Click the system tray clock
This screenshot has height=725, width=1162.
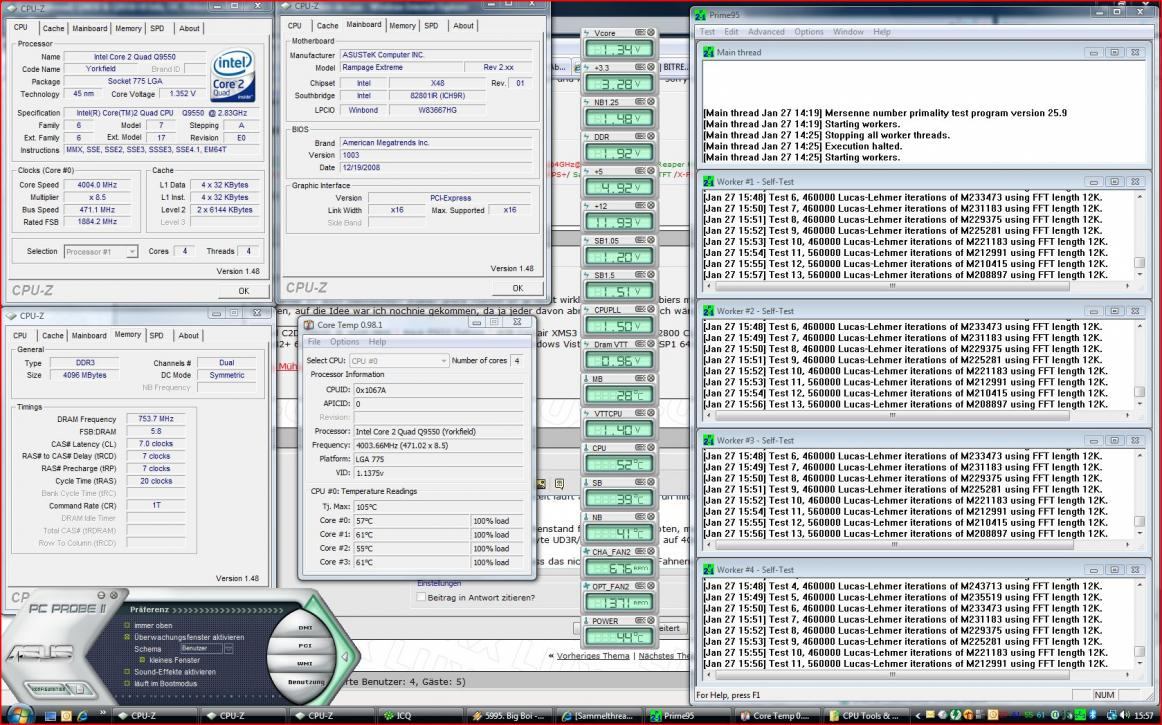pyautogui.click(x=1143, y=715)
